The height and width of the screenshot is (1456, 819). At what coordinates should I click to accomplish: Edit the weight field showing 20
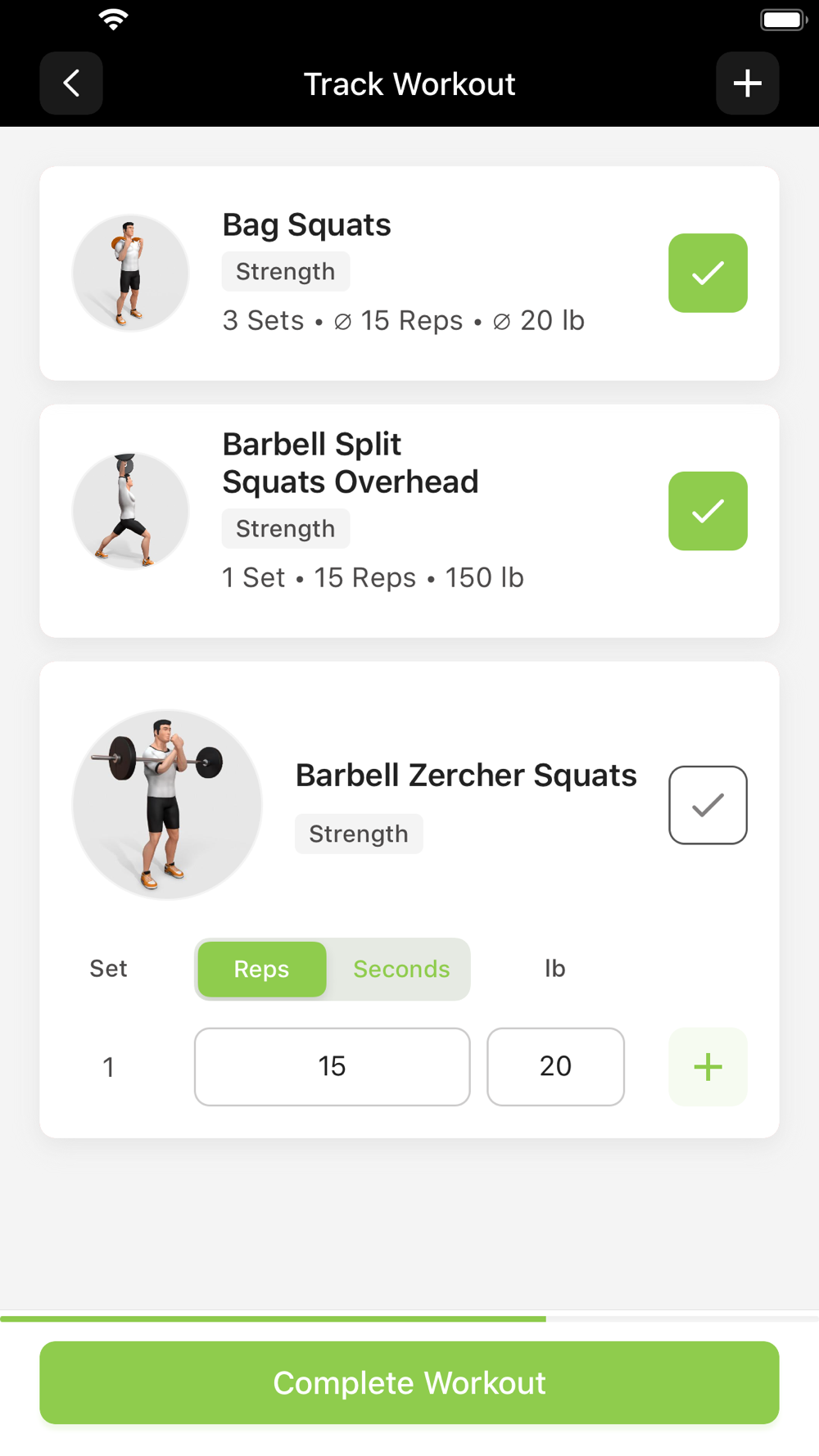point(555,1067)
